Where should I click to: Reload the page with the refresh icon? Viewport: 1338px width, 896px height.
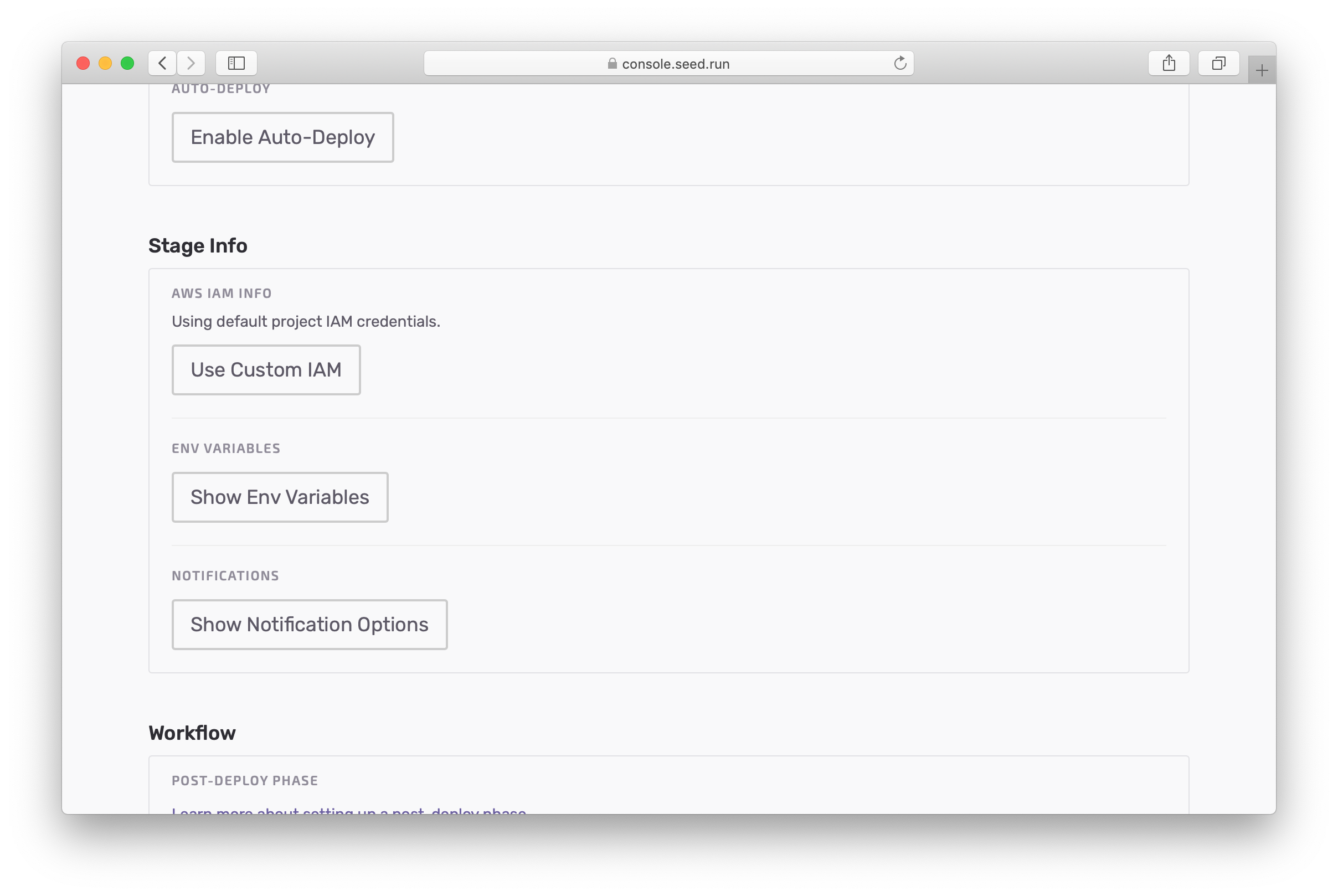[x=900, y=63]
